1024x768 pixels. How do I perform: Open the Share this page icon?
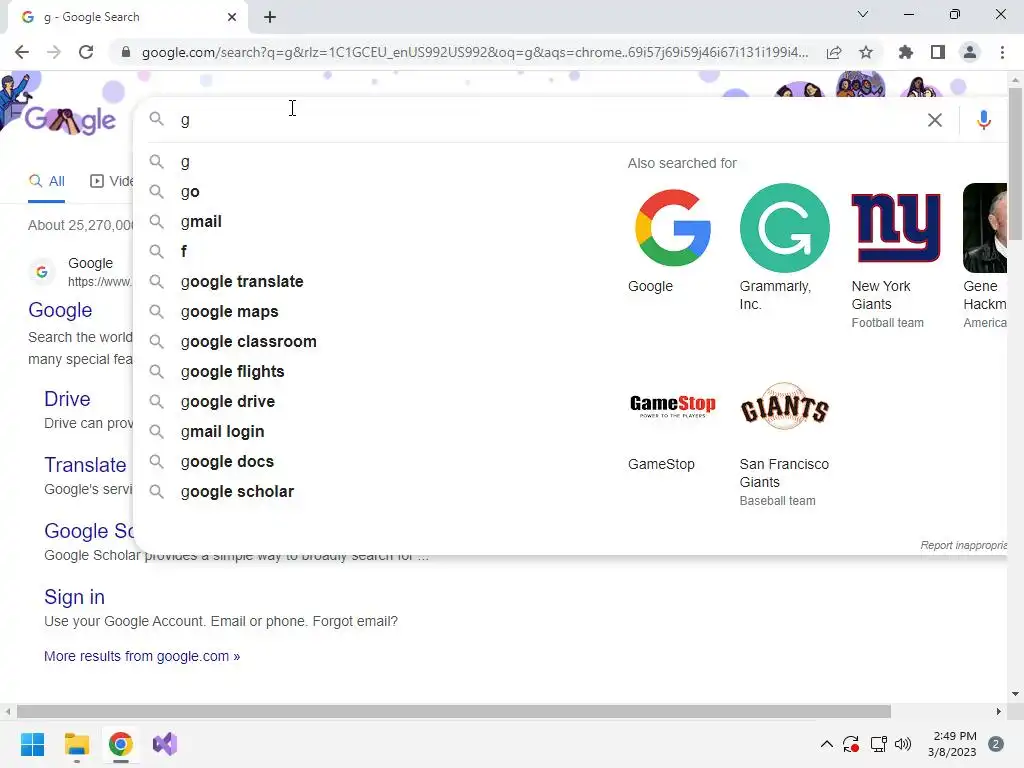click(x=834, y=52)
